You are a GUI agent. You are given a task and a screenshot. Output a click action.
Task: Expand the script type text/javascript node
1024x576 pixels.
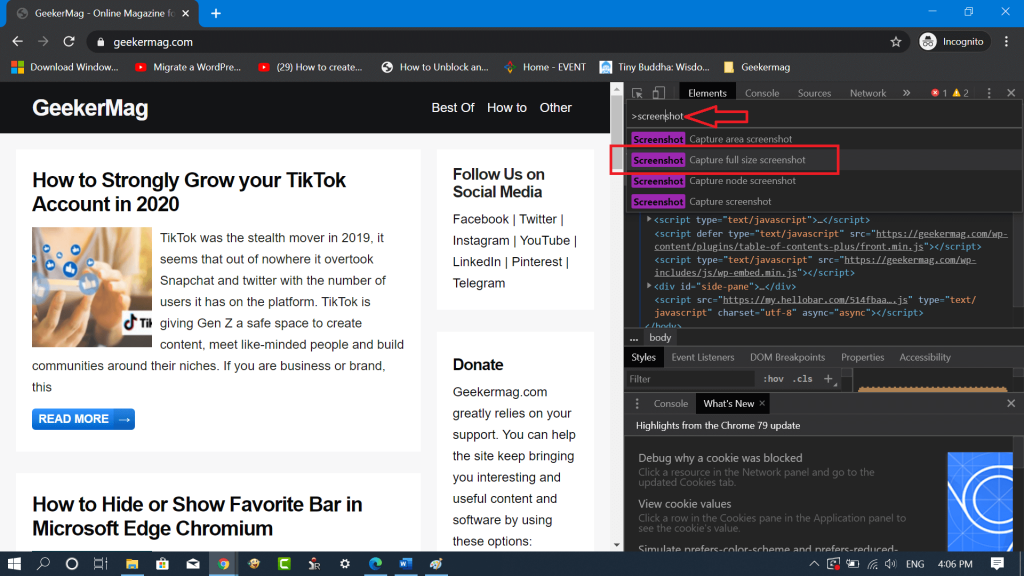tap(649, 219)
